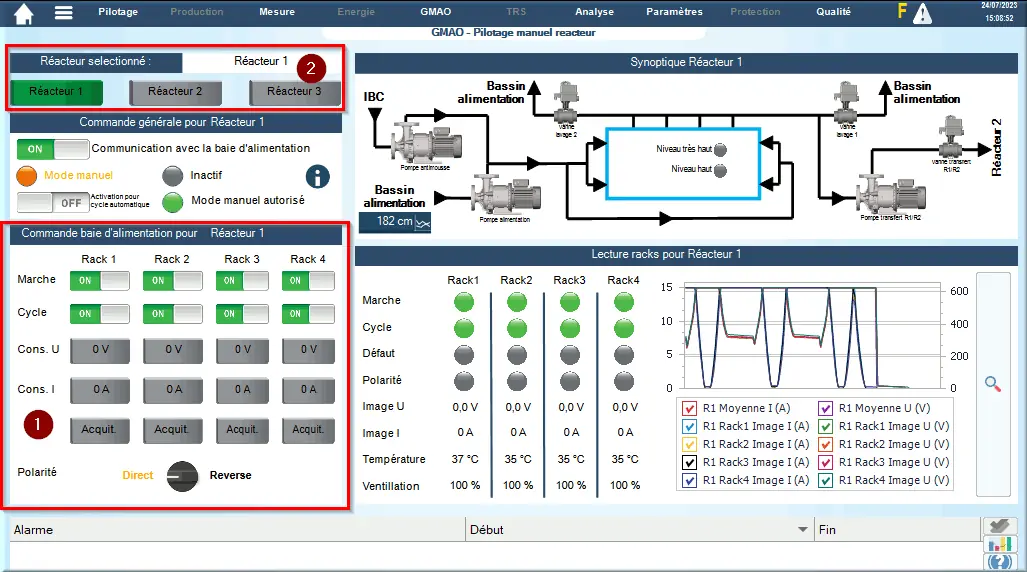Image resolution: width=1027 pixels, height=572 pixels.
Task: Click the Mode manuel autorisé green lamp
Action: pyautogui.click(x=172, y=202)
